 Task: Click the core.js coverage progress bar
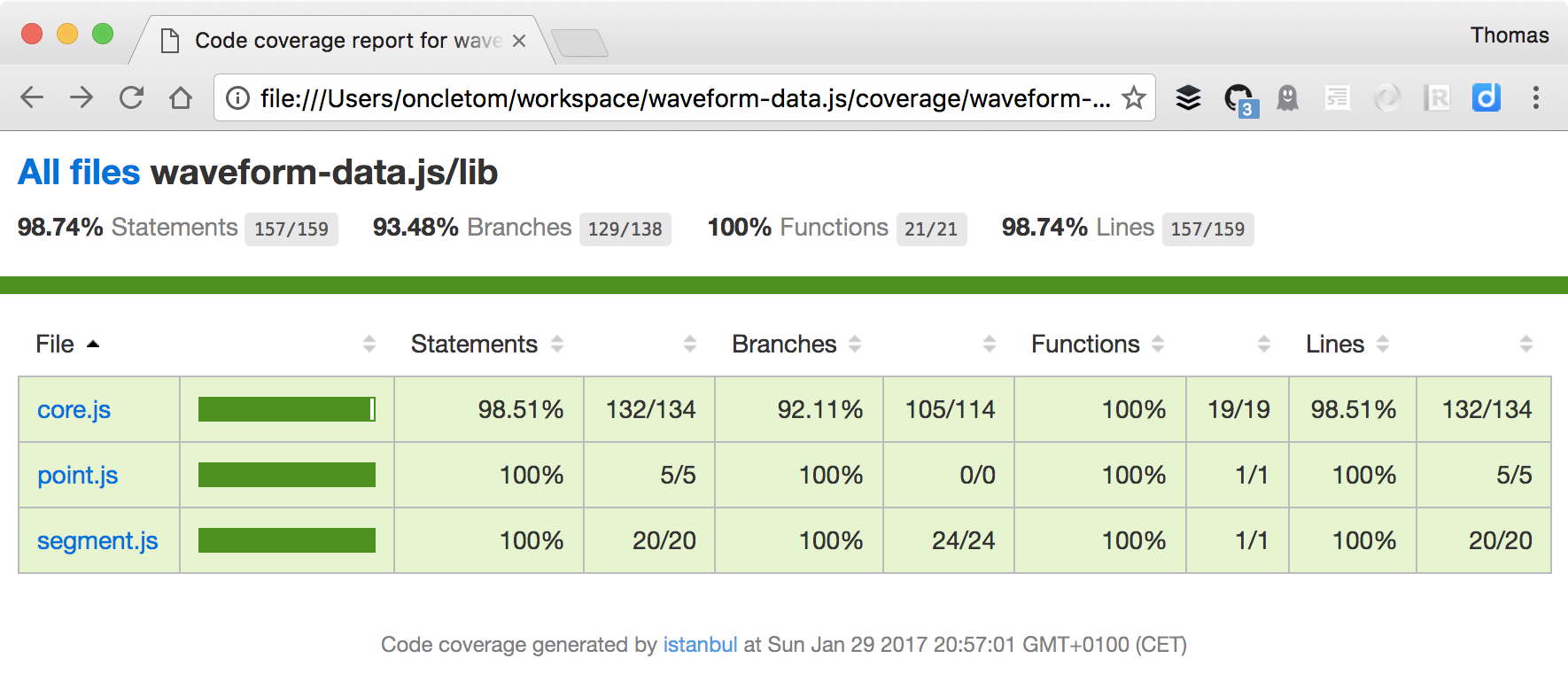pyautogui.click(x=286, y=409)
